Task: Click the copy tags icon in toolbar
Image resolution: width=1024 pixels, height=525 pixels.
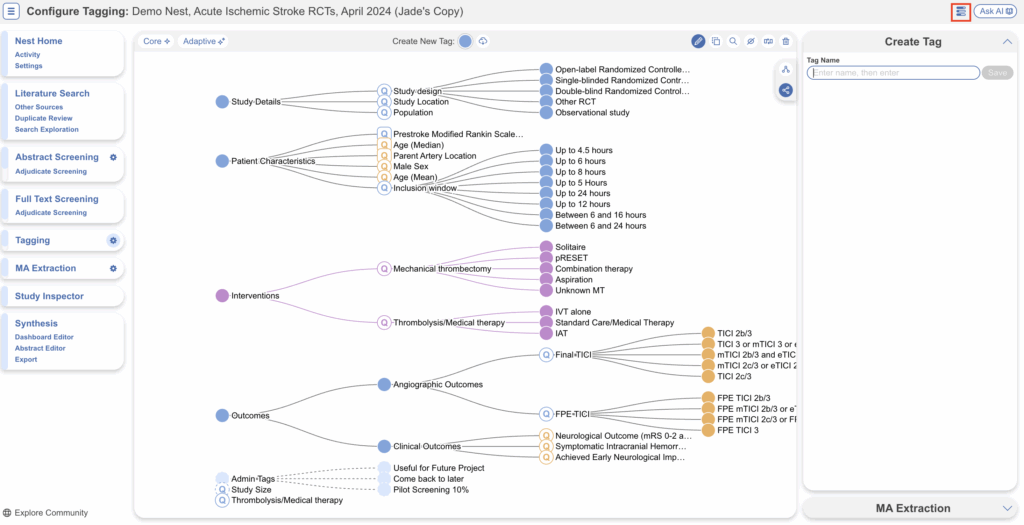Action: tap(716, 41)
